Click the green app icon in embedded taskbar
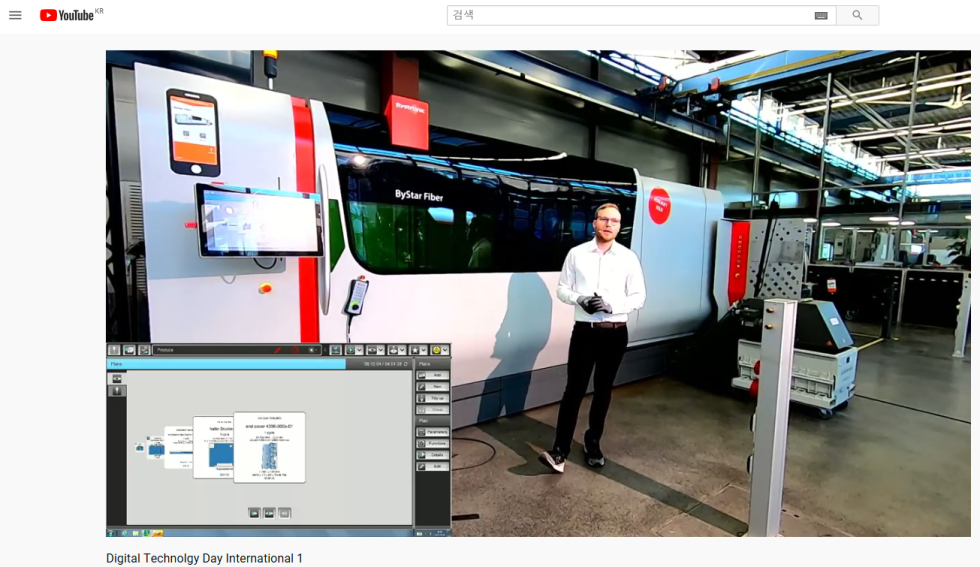 coord(146,533)
